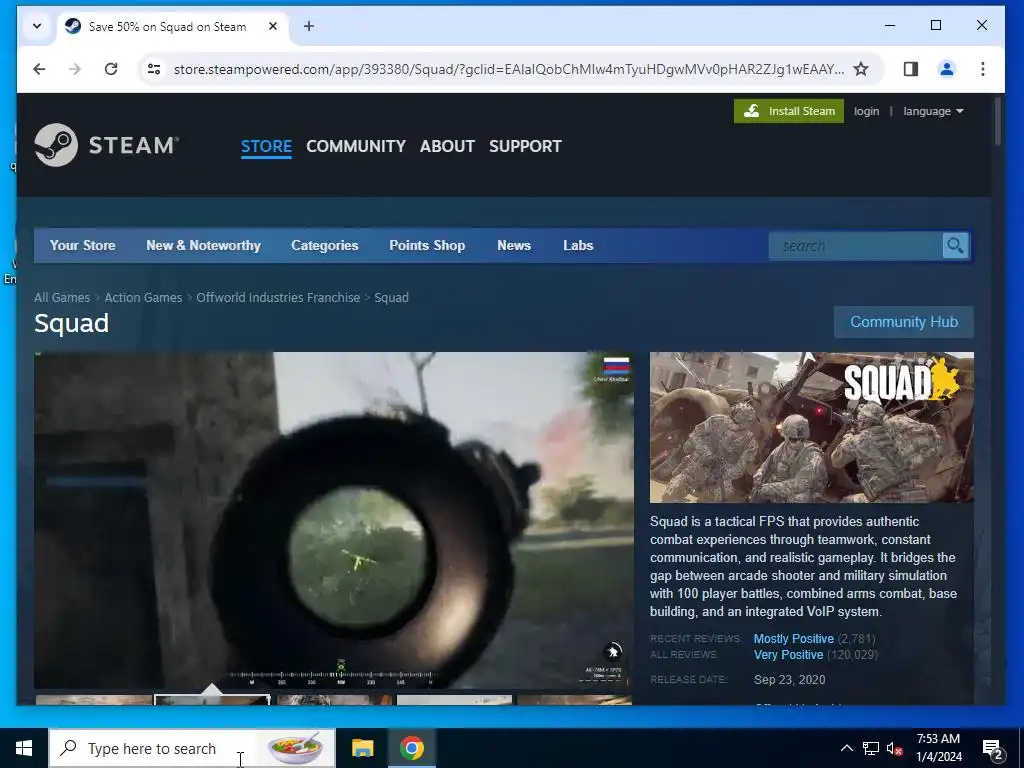This screenshot has width=1024, height=768.
Task: Click Very Positive all reviews link
Action: [x=788, y=655]
